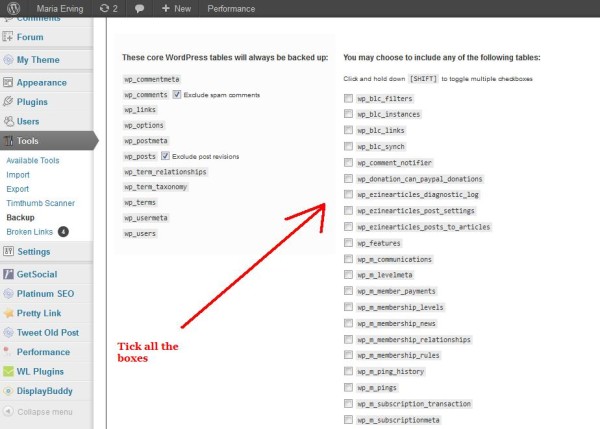Tick the wp_m_membership_rules checkbox

348,355
